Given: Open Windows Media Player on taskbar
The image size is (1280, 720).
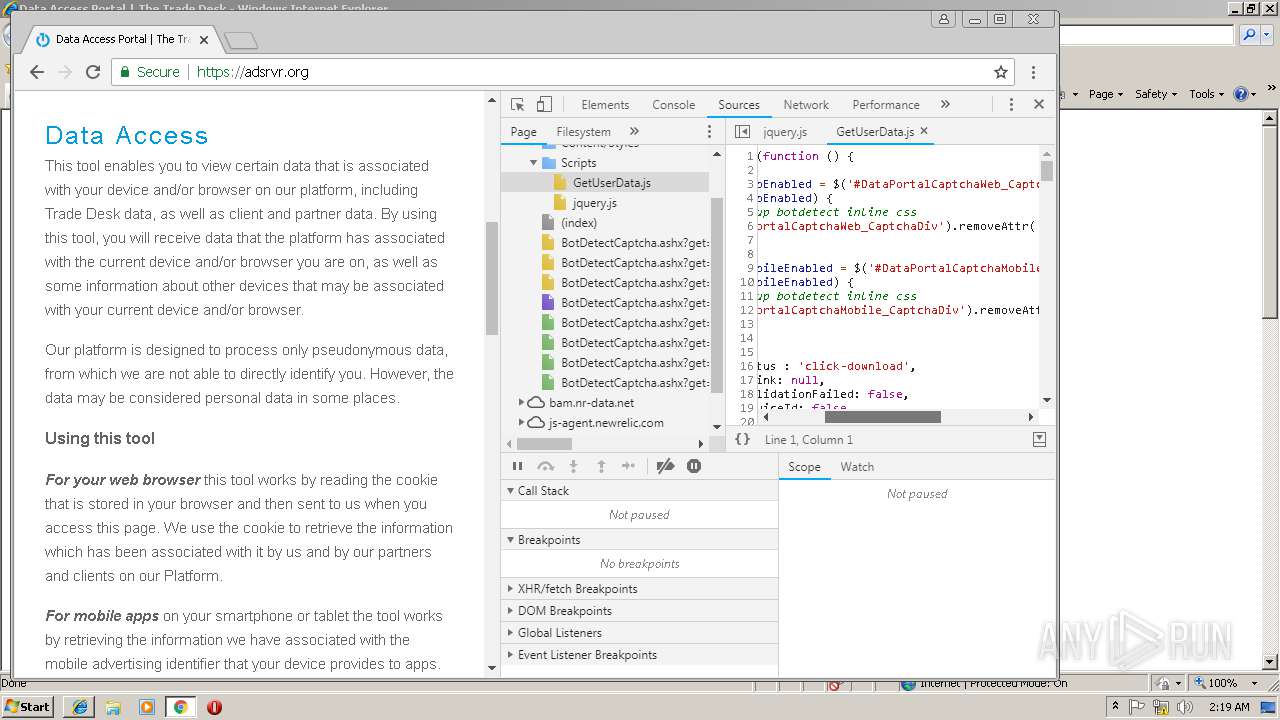Looking at the screenshot, I should click(x=147, y=707).
